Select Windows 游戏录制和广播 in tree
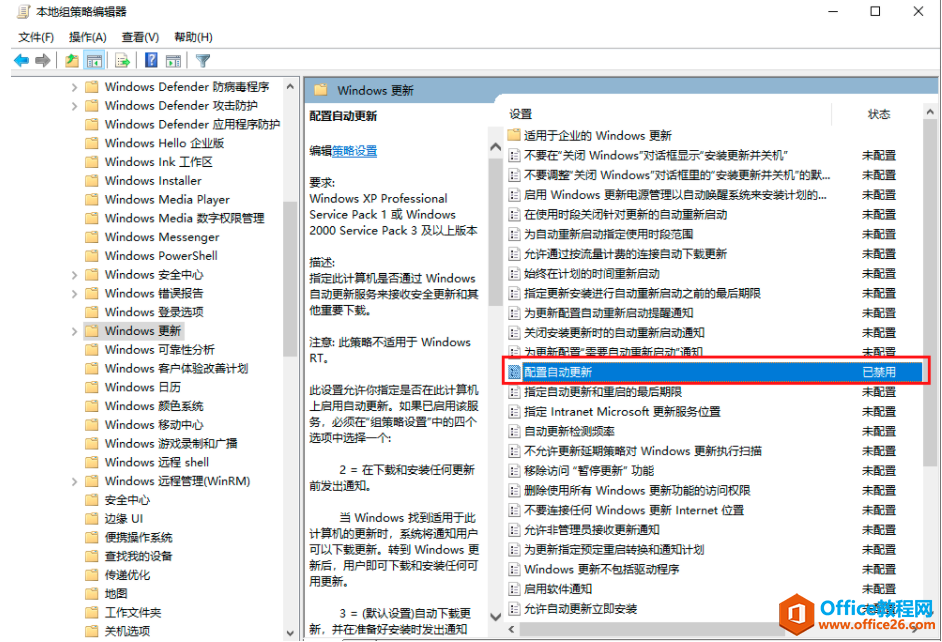 point(171,444)
